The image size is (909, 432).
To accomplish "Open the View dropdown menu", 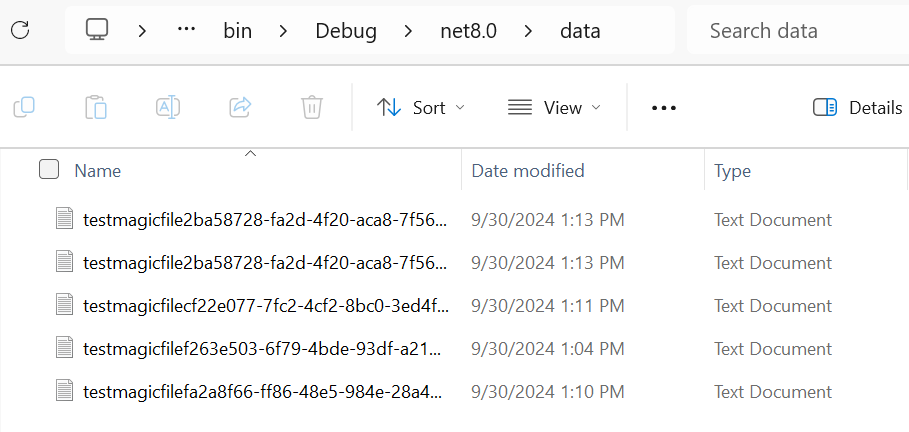I will point(554,107).
